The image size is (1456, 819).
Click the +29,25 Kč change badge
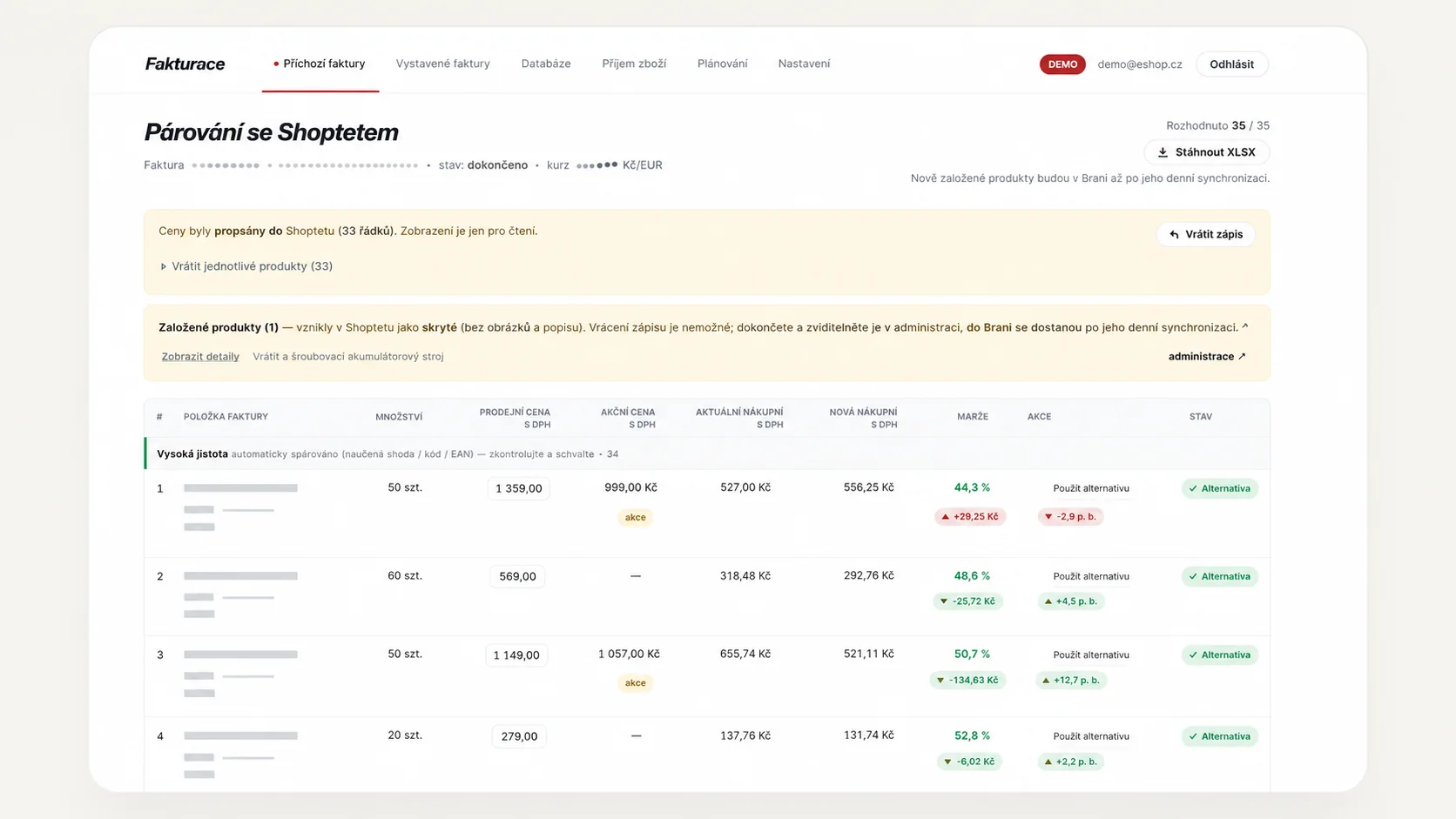[x=970, y=516]
